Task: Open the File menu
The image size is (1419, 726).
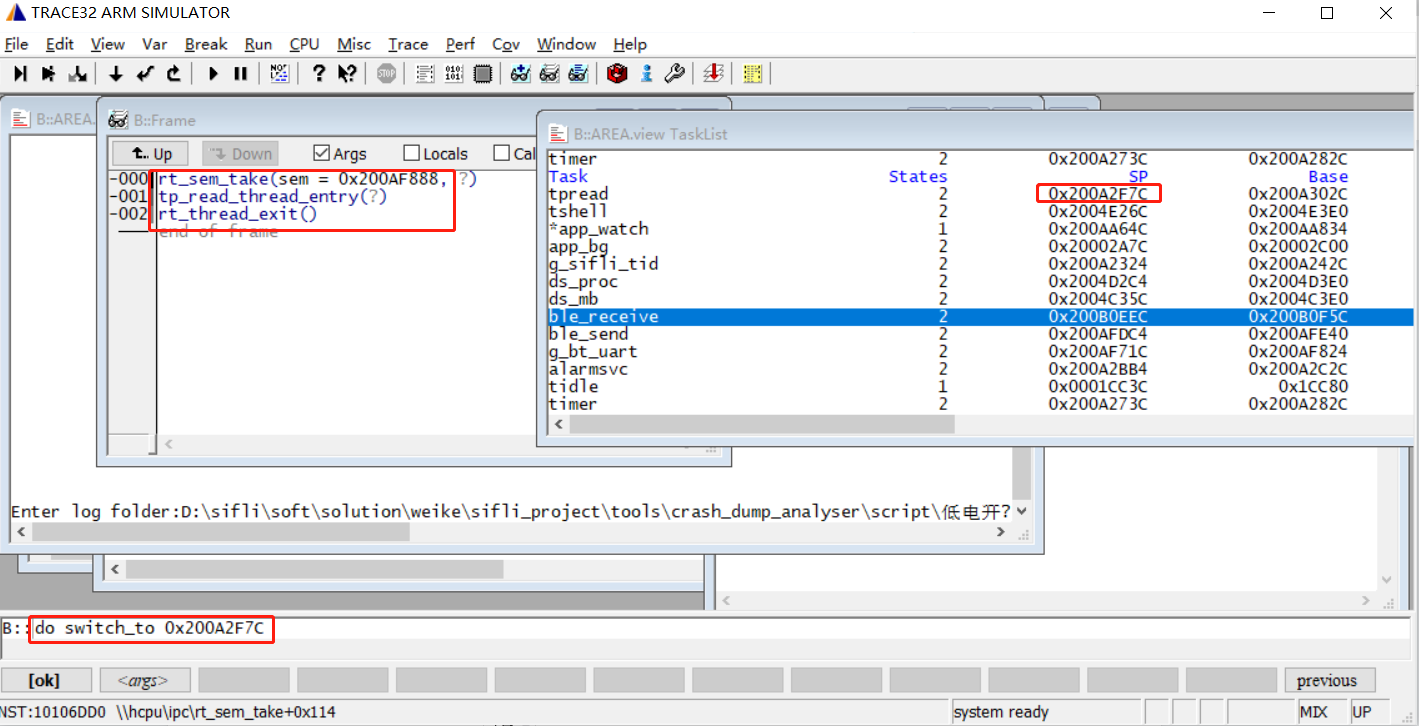Action: (x=16, y=44)
